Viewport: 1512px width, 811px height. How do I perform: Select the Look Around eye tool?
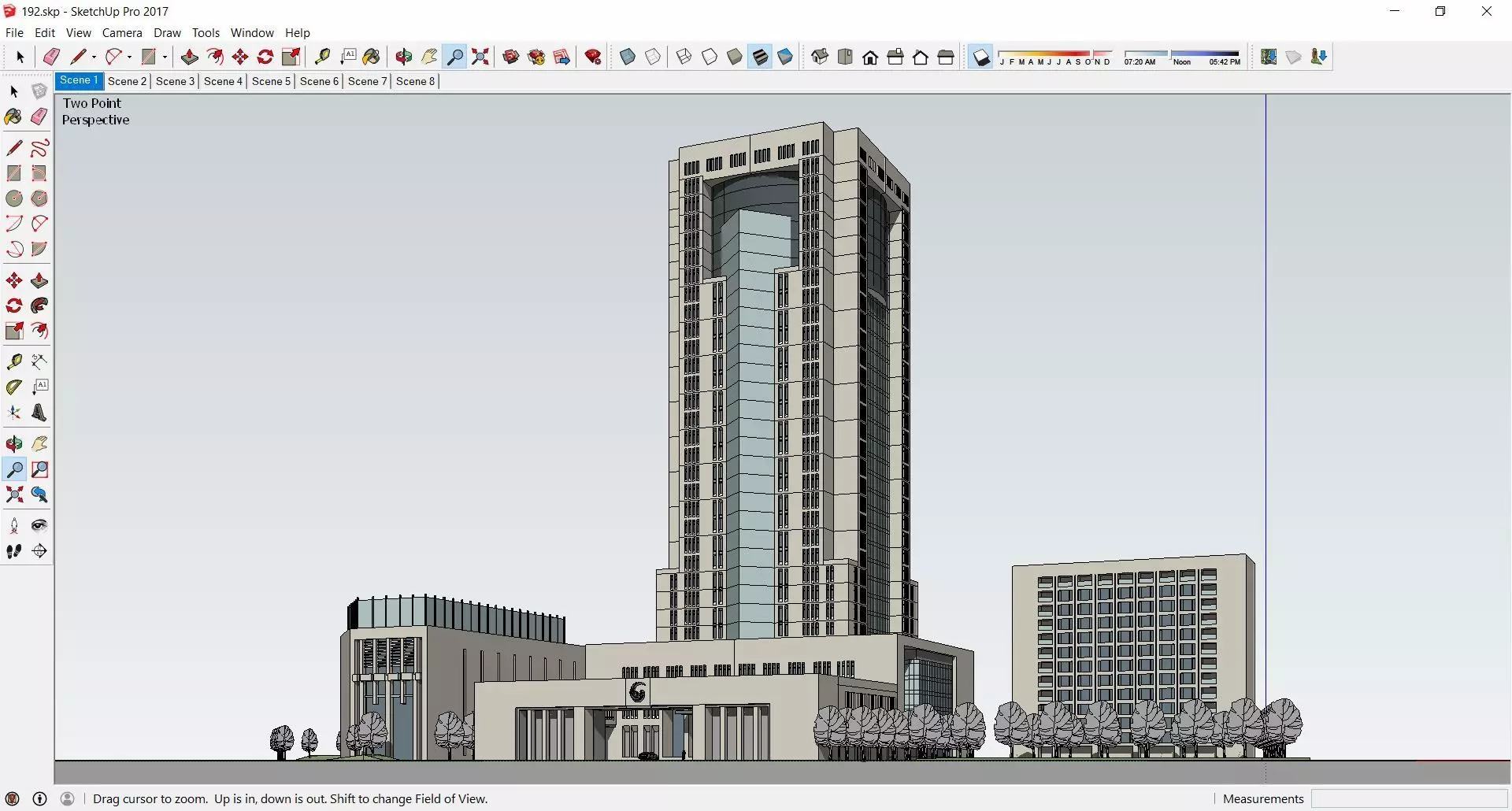(x=39, y=526)
